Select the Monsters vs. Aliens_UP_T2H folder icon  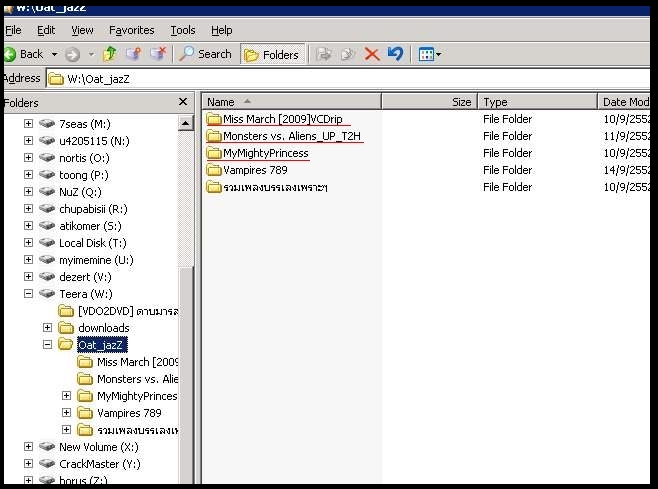pos(214,136)
